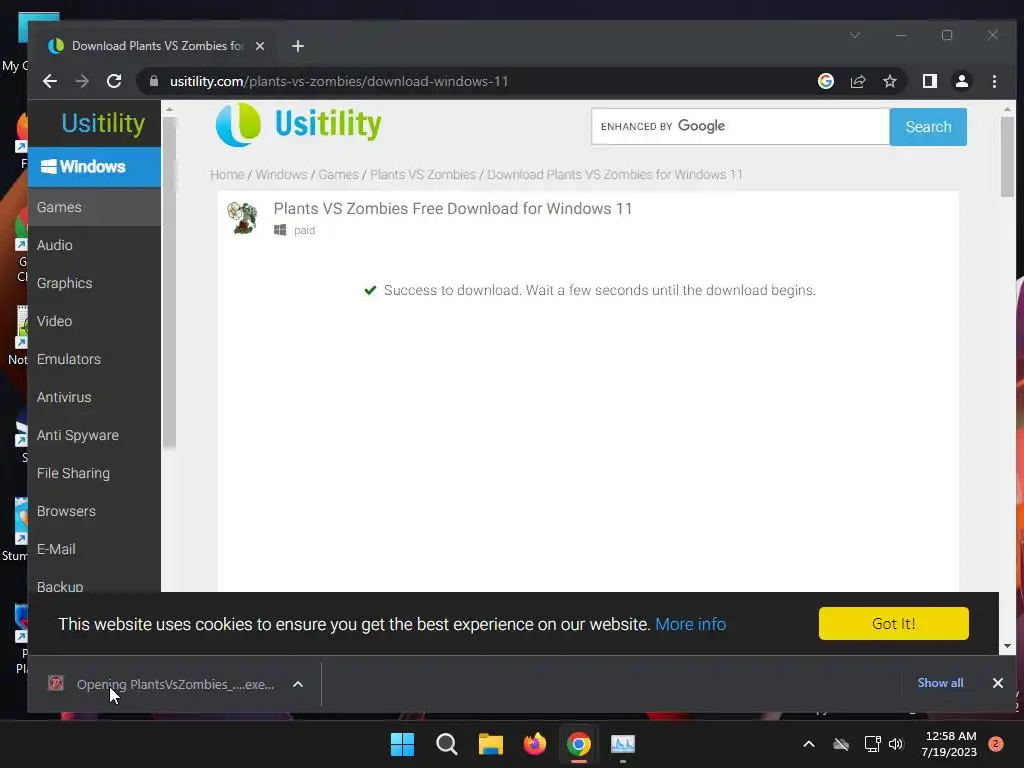
Task: Click the page vertical scrollbar
Action: 1007,156
